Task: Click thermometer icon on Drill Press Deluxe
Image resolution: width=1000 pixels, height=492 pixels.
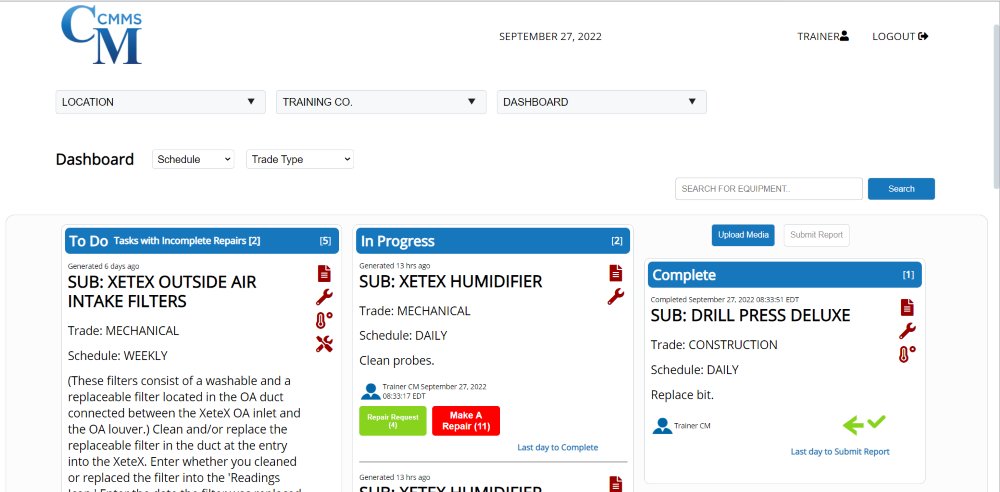Action: click(x=907, y=354)
